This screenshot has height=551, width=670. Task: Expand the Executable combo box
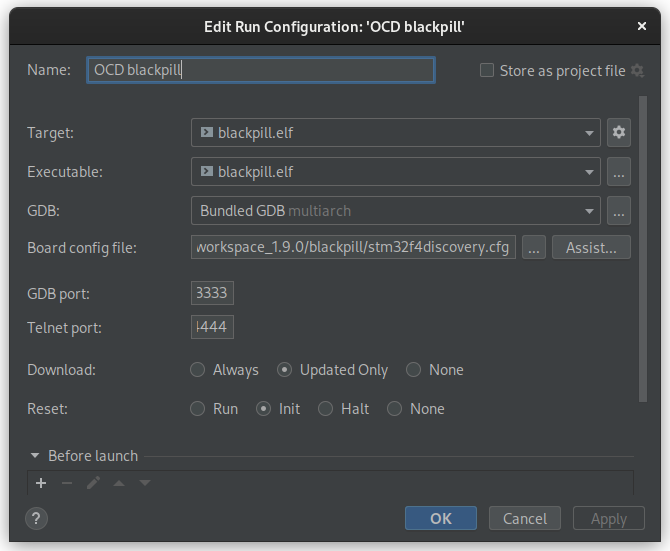tap(589, 172)
